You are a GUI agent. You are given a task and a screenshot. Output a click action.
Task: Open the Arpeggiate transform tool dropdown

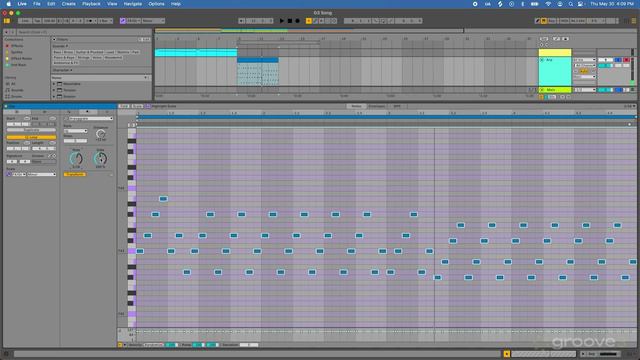tap(90, 118)
